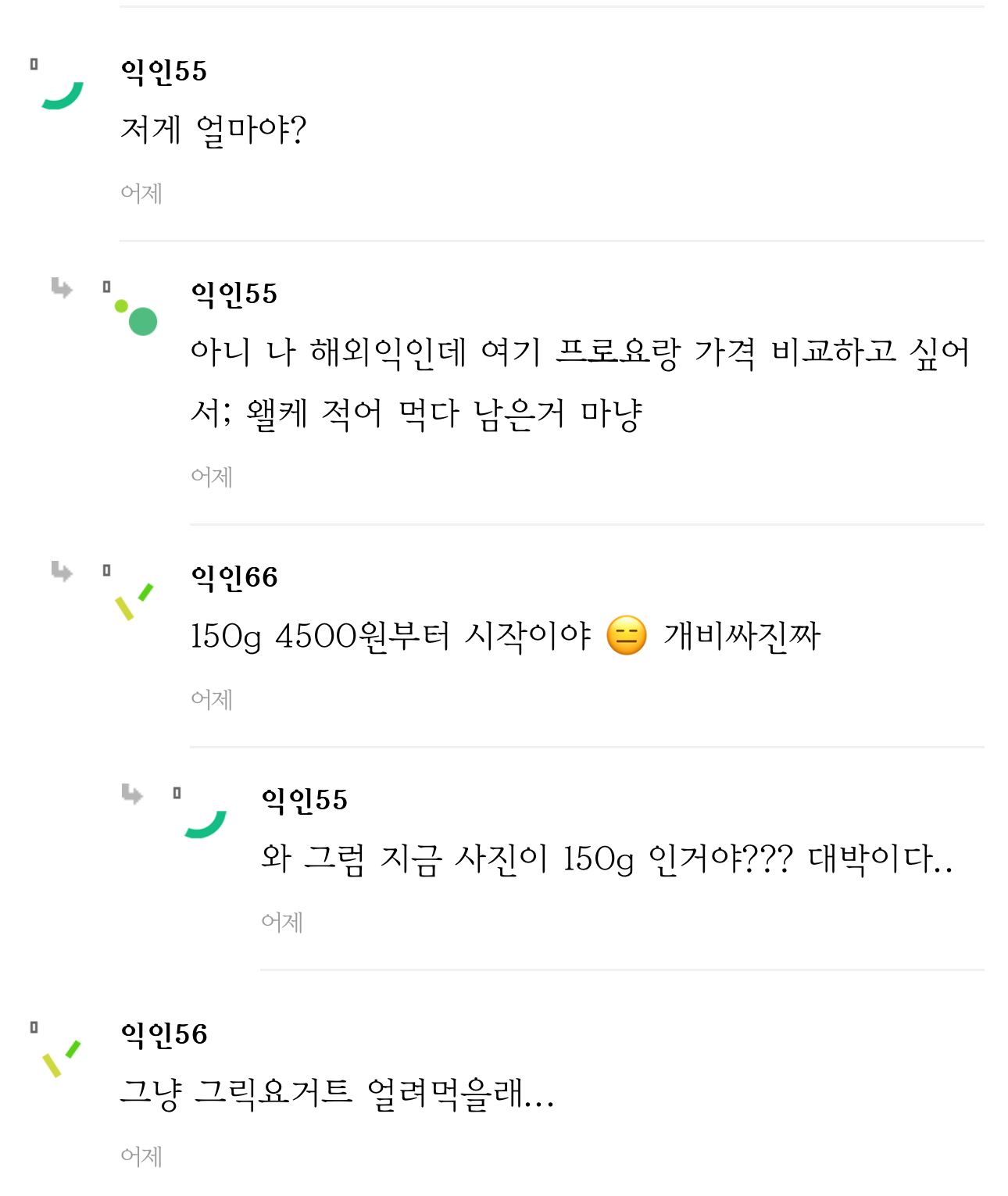The image size is (1008, 1196).
Task: Click the 어제 timestamp under 익인66's comment
Action: 212,699
